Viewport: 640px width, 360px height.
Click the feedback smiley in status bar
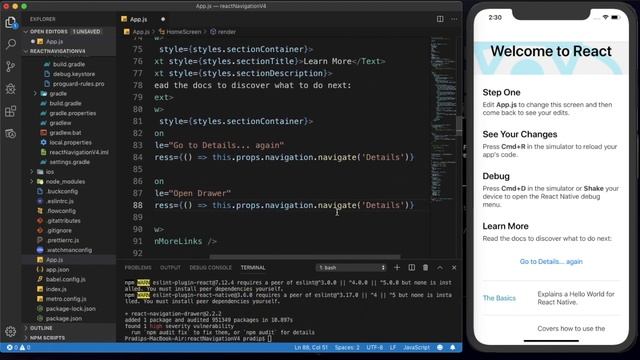(440, 347)
